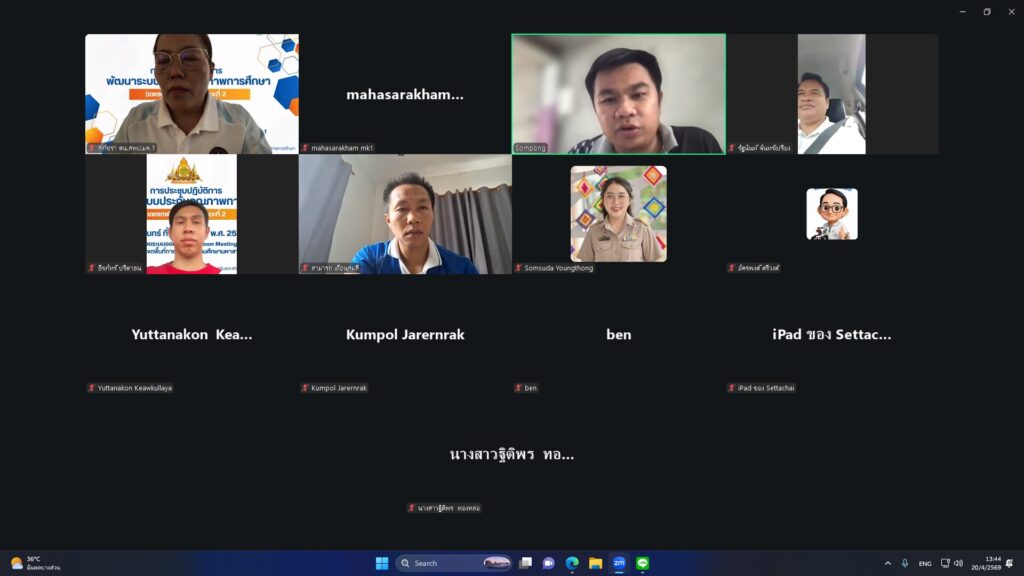Launch Microsoft Edge from the taskbar

point(572,563)
